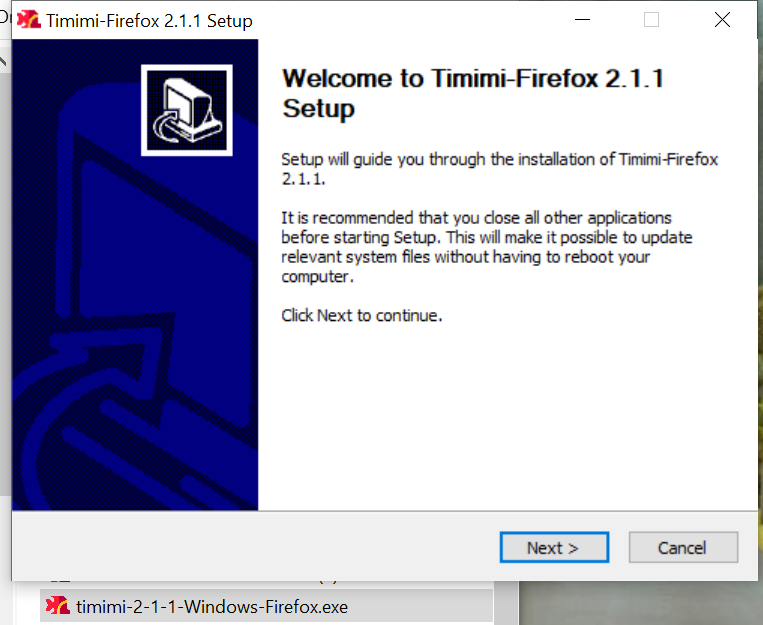Click the greyed-out maximize box
Screen dimensions: 763x625
click(651, 20)
